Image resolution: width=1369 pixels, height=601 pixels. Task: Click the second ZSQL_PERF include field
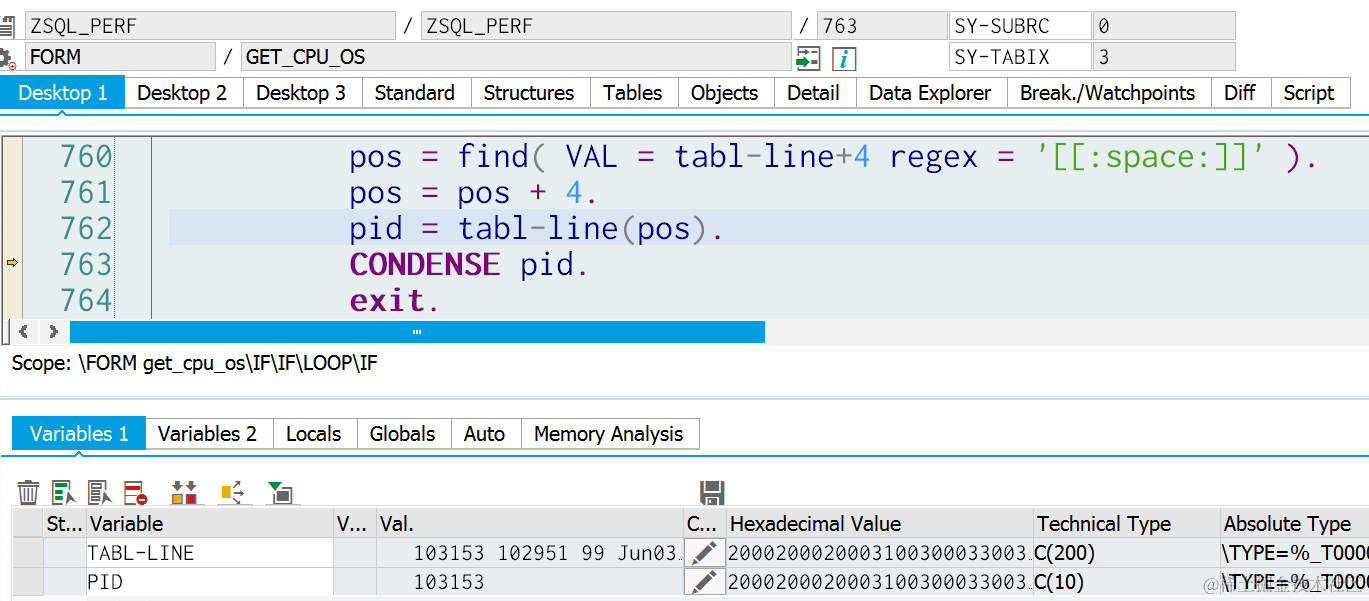[x=606, y=26]
